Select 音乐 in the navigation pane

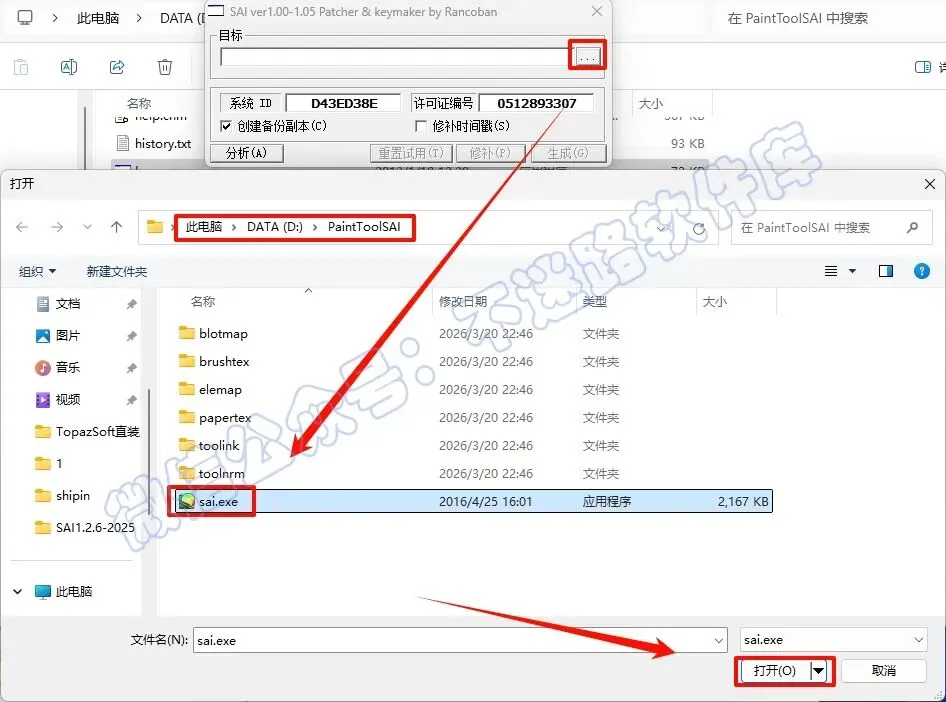coord(68,367)
